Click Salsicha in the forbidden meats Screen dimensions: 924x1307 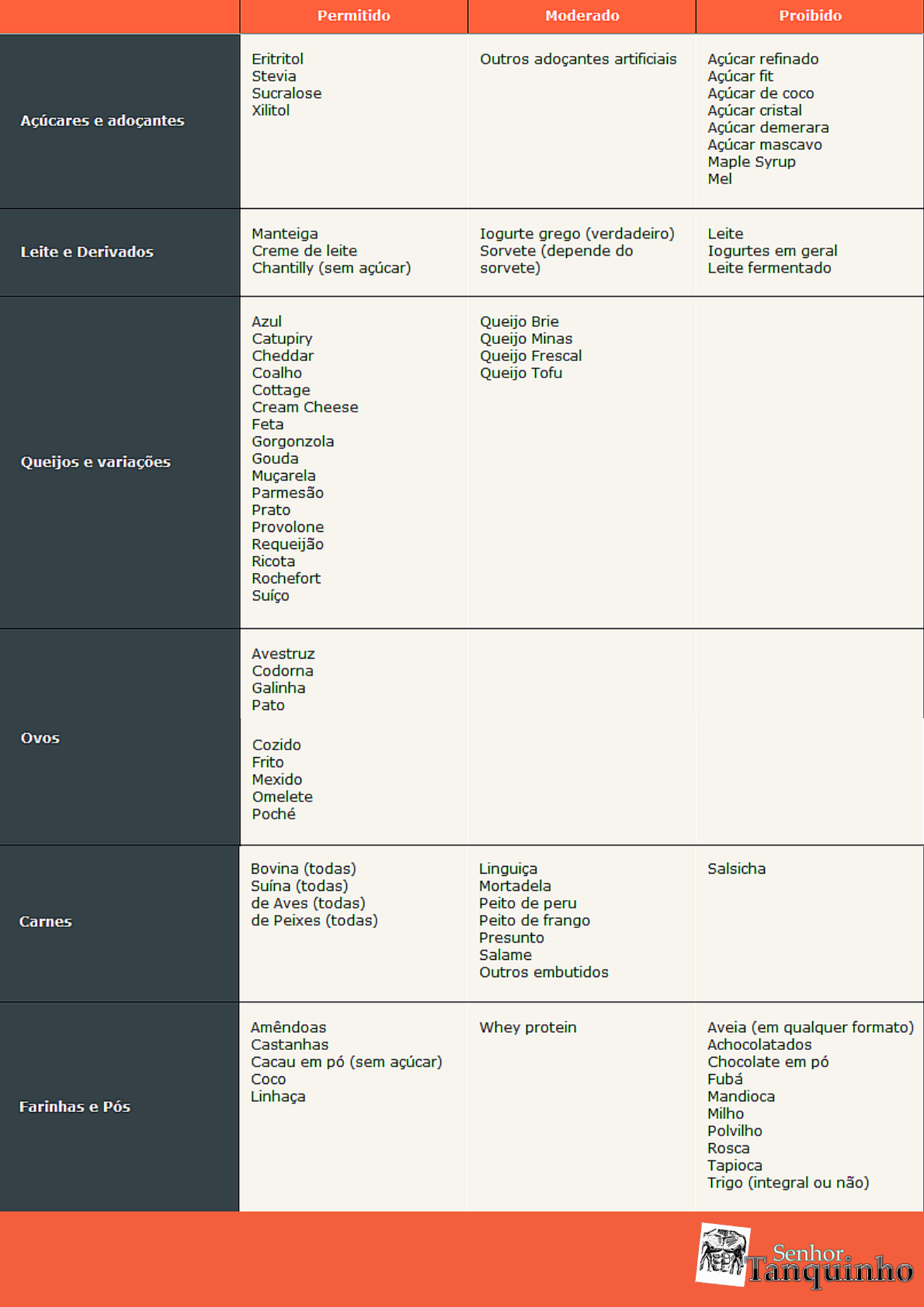tap(736, 868)
